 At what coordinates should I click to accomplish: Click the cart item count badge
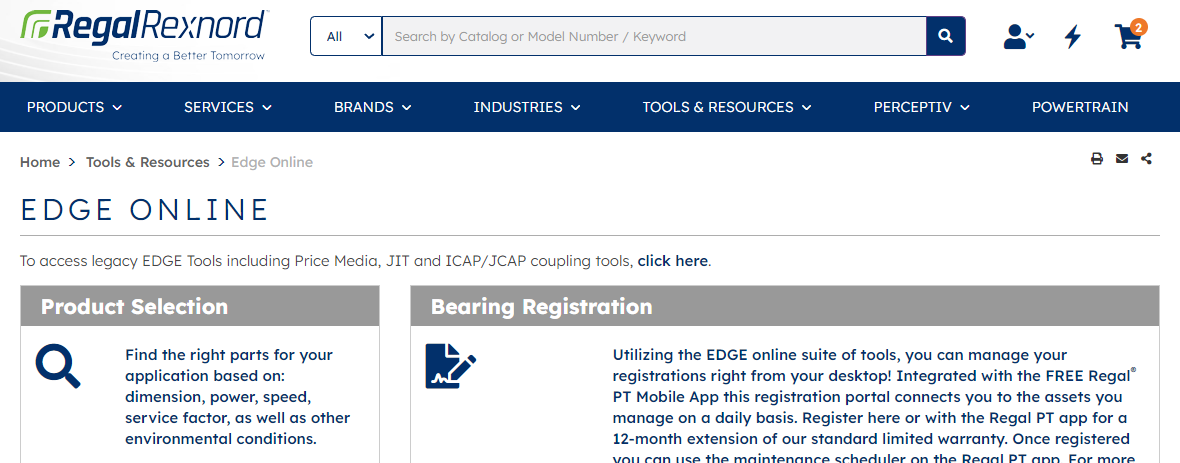click(1139, 28)
